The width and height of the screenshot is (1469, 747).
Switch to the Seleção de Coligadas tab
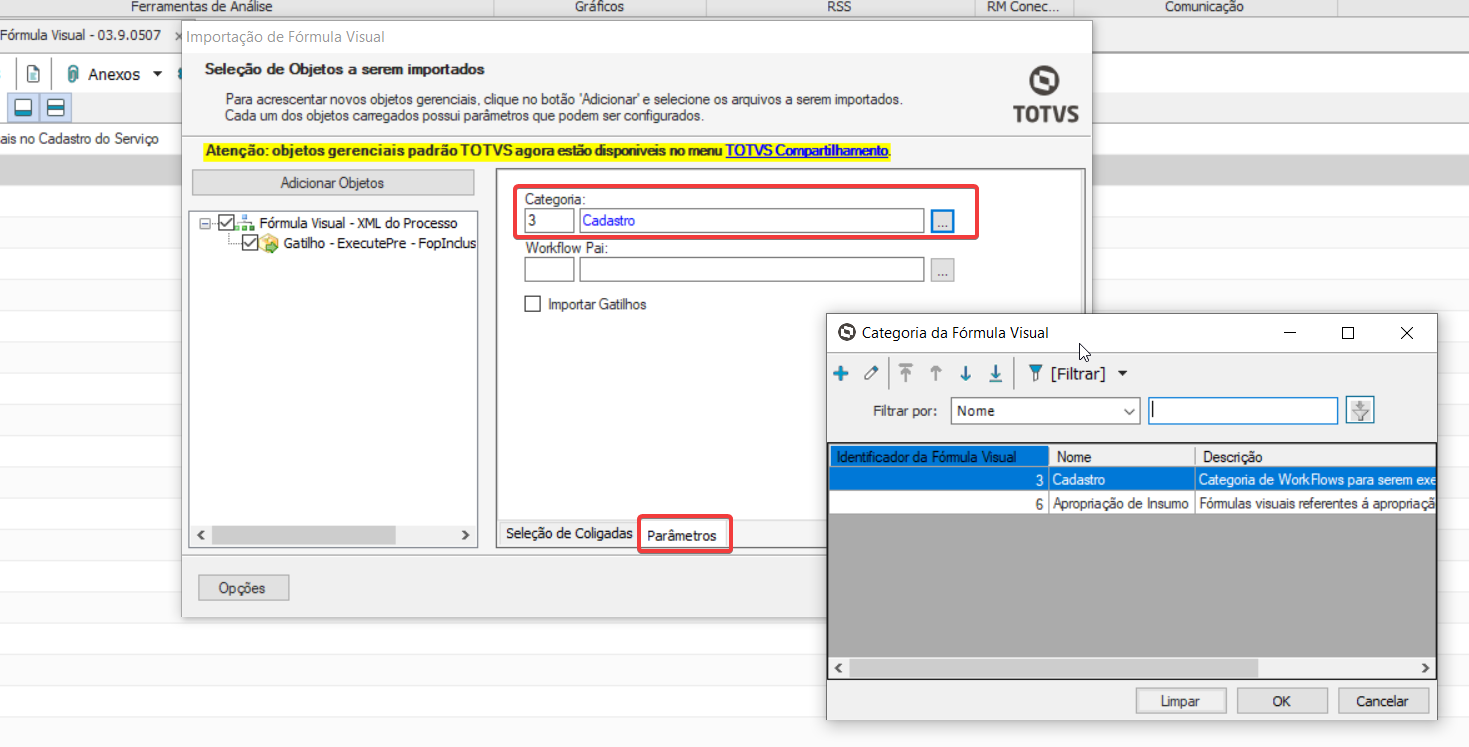tap(569, 534)
